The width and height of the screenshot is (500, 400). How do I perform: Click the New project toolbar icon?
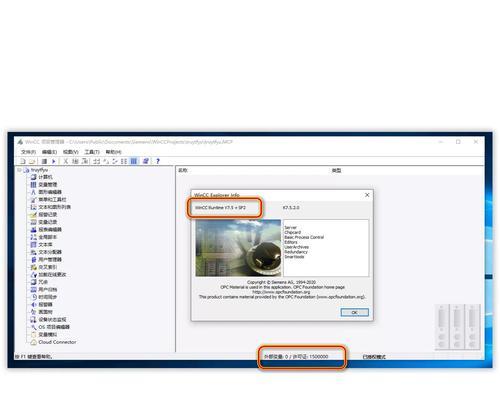coord(23,161)
